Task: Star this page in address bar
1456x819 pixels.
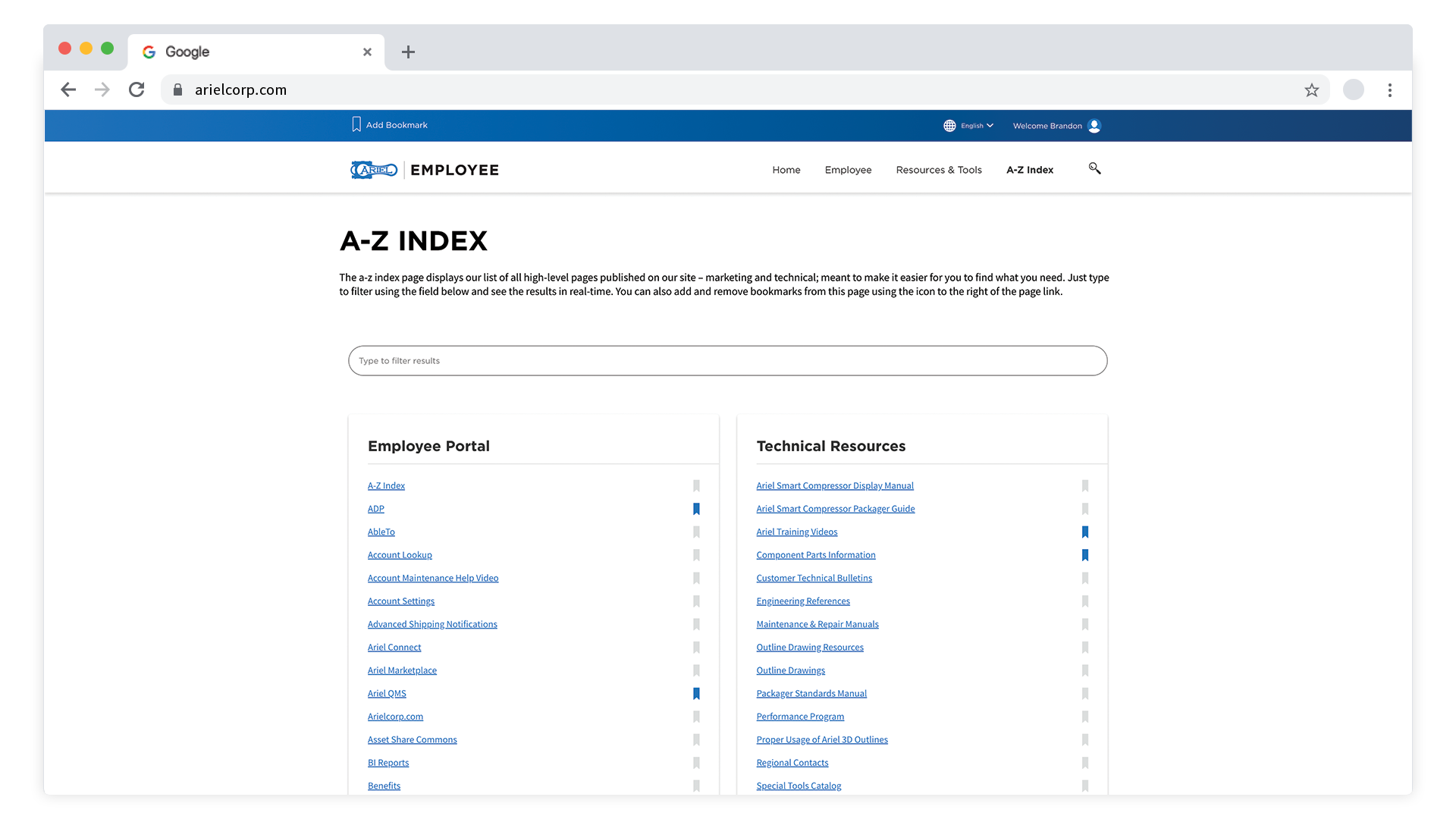Action: click(1312, 90)
